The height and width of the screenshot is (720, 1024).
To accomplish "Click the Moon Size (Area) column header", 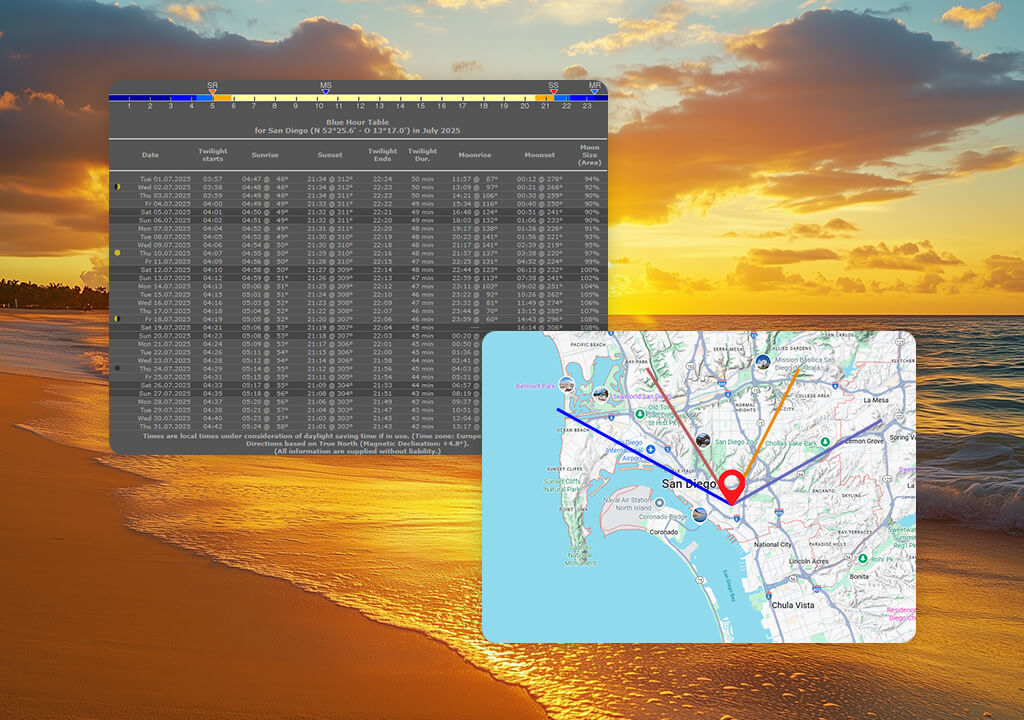I will pyautogui.click(x=590, y=155).
